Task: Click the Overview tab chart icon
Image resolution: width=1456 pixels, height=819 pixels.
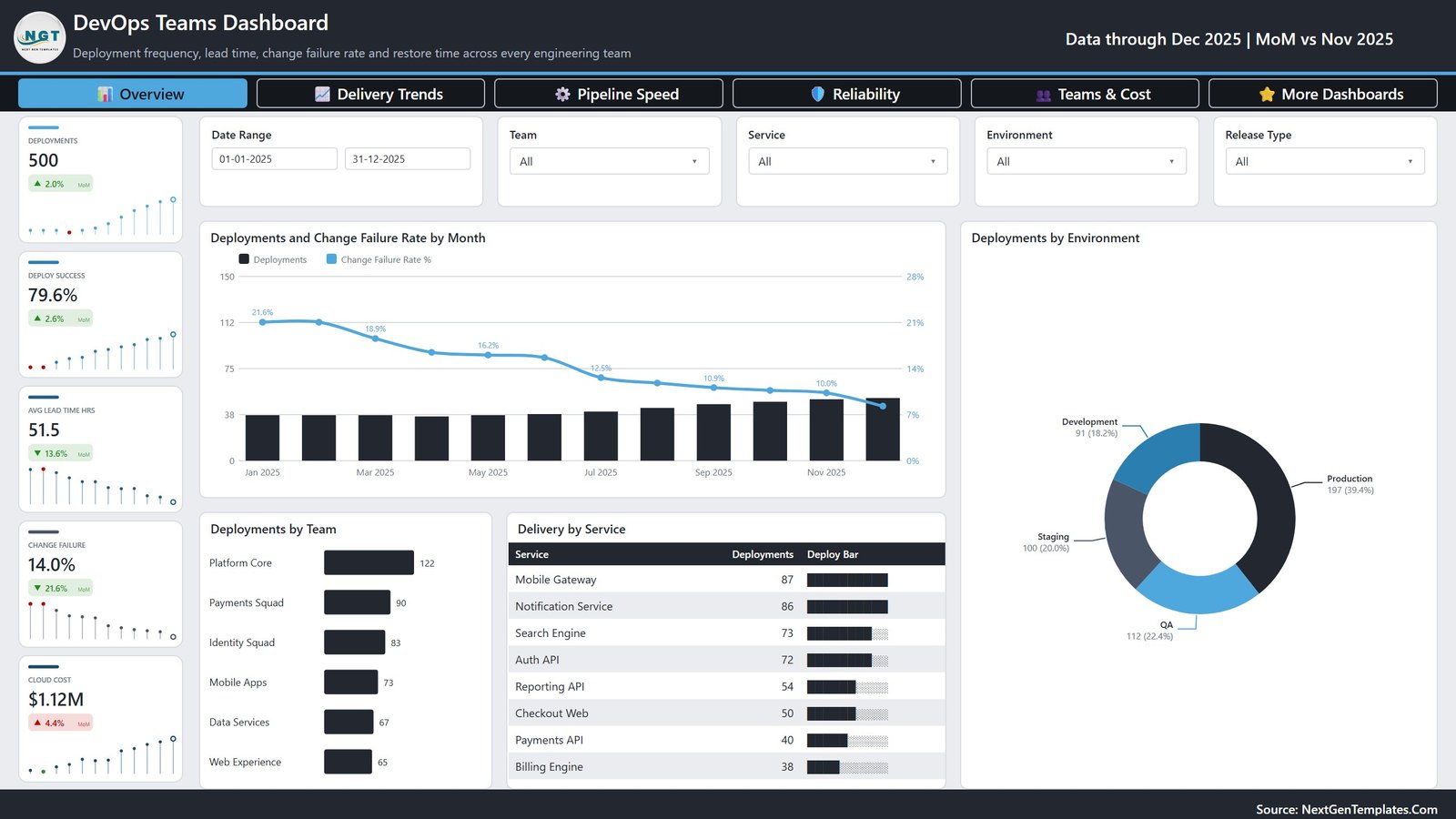Action: [x=106, y=94]
